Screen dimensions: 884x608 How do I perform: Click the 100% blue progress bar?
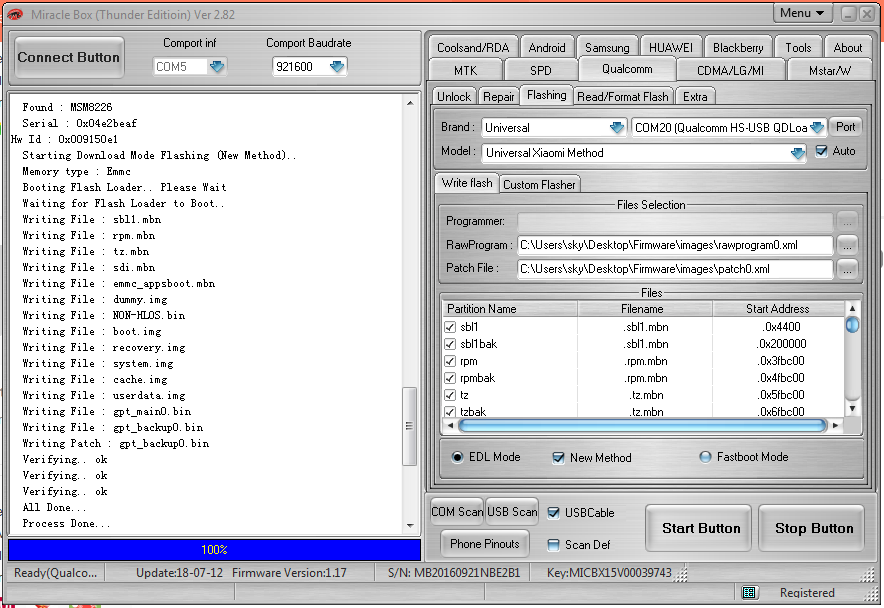214,549
